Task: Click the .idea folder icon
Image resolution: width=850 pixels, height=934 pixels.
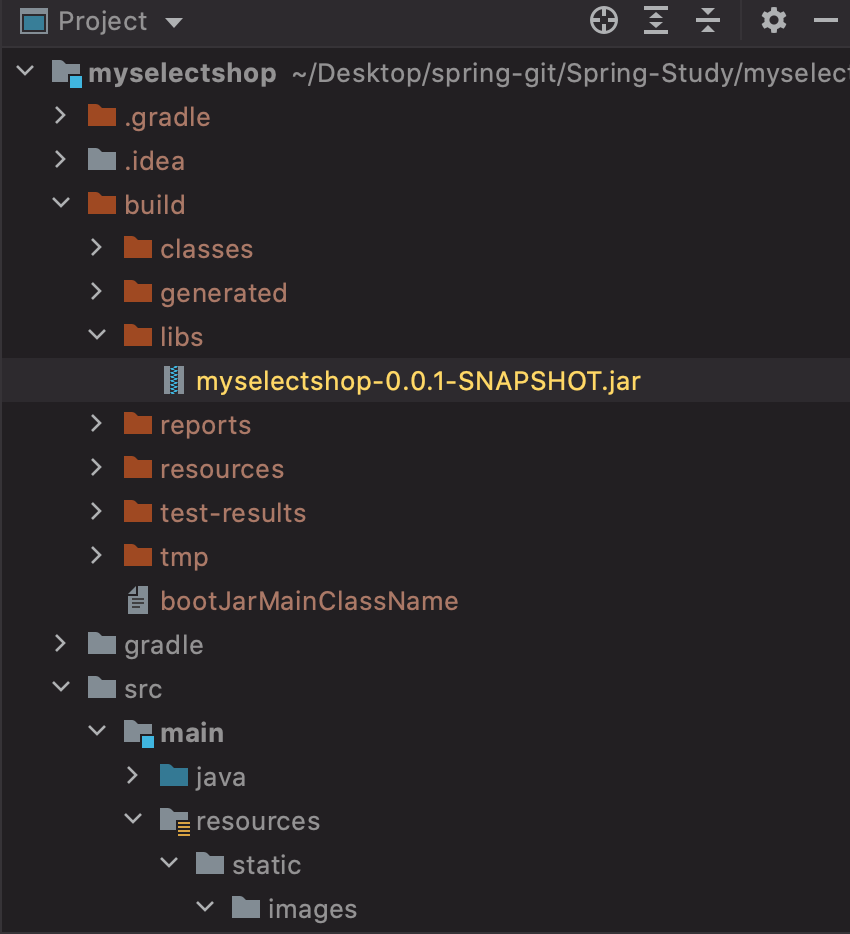Action: pos(101,160)
